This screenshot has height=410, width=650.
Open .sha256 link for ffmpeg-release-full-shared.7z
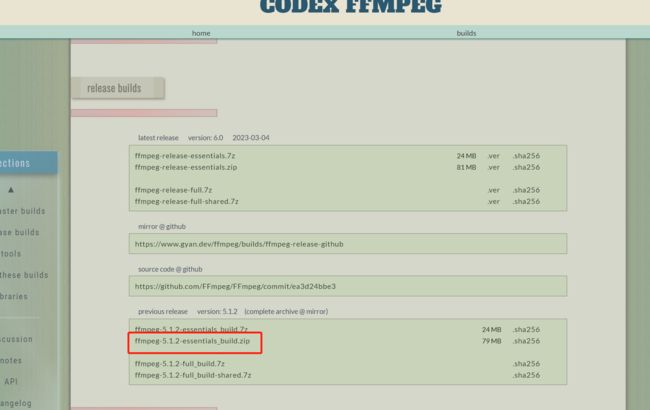[526, 201]
